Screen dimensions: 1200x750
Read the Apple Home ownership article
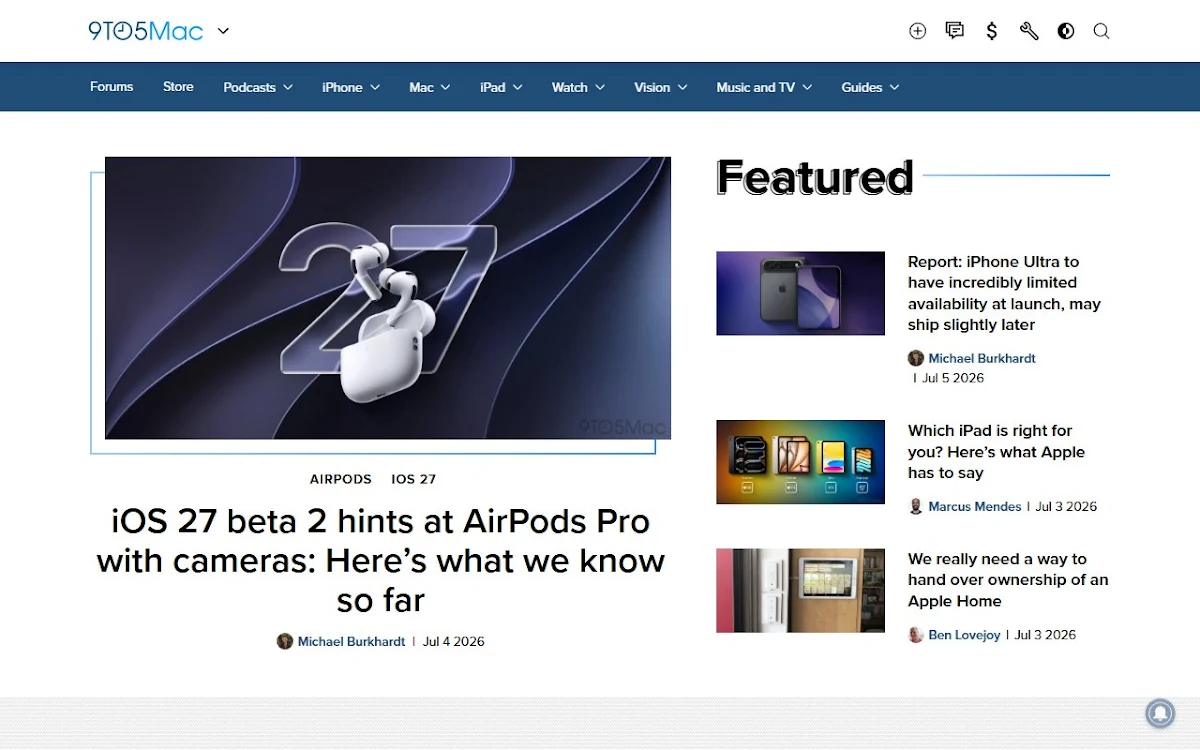coord(1008,580)
